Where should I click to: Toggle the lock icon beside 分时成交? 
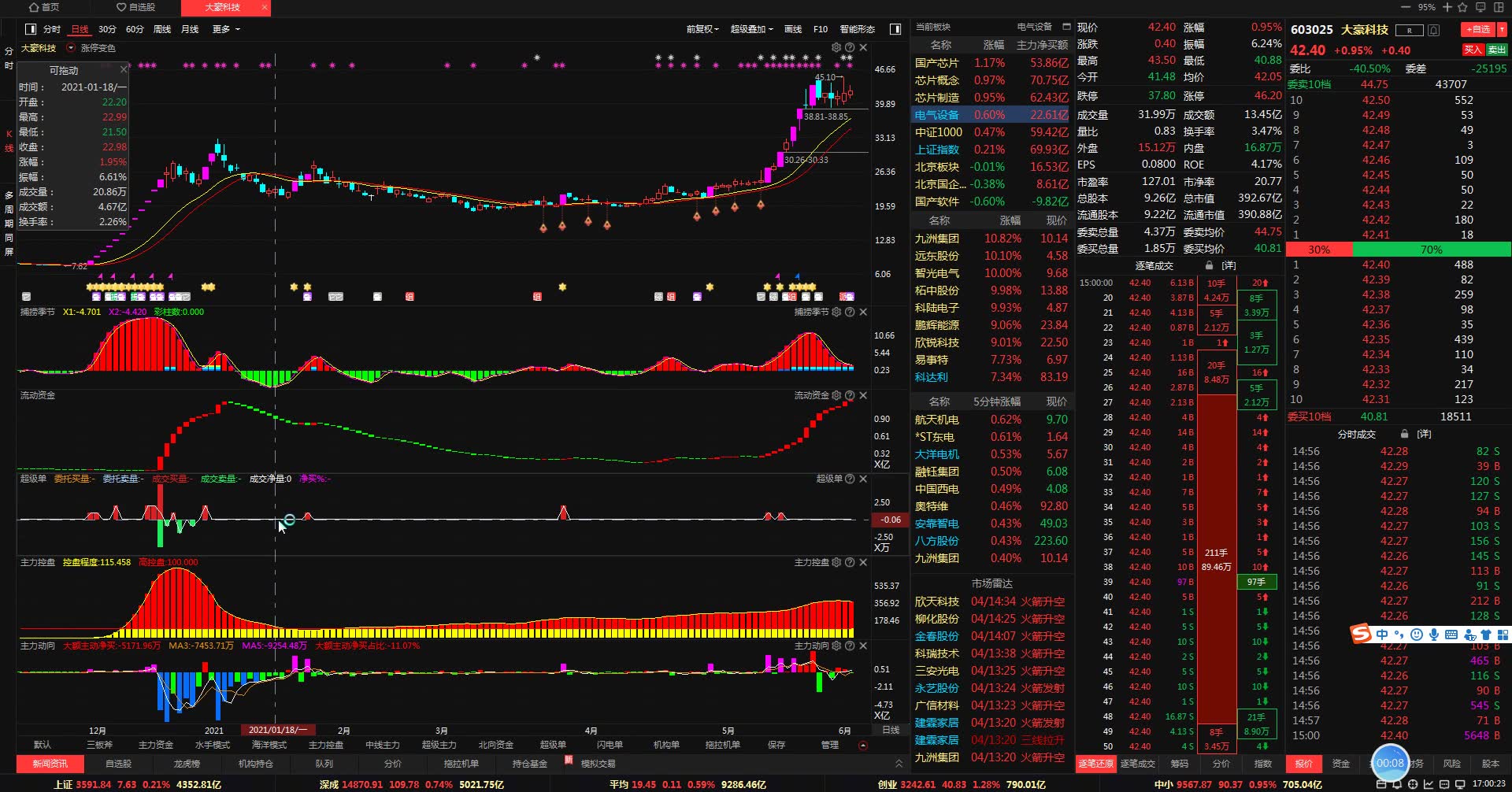point(1404,434)
